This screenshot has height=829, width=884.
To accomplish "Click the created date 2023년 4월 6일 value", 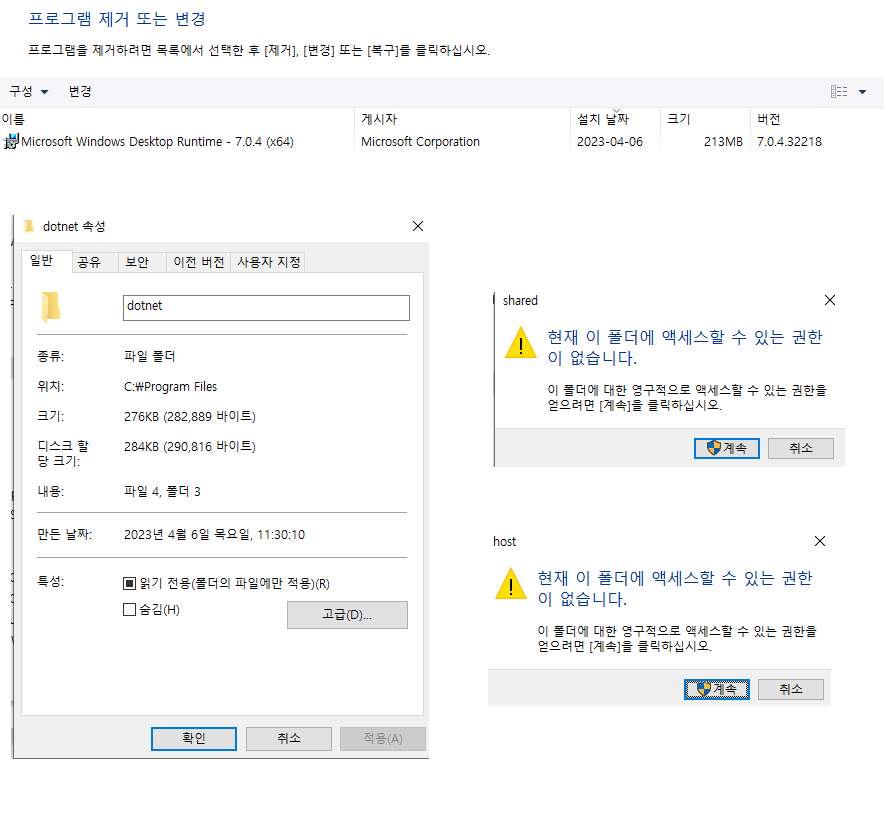I will coord(214,534).
